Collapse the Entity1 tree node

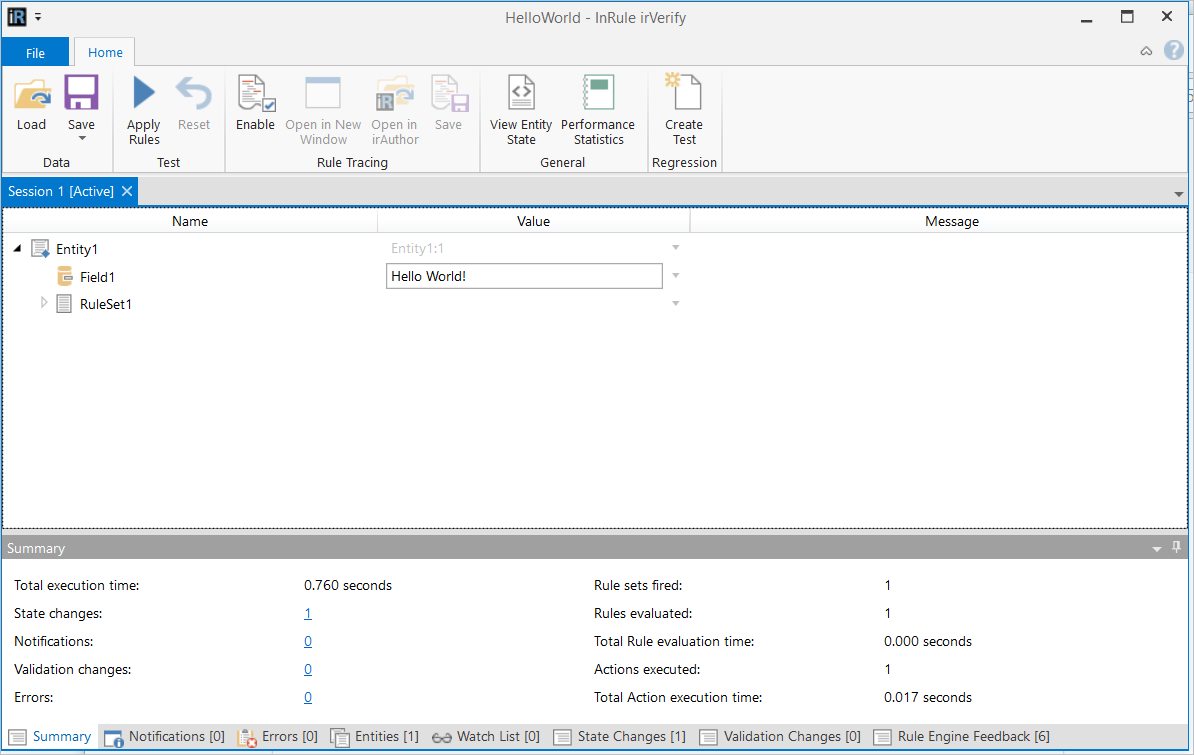pos(18,248)
